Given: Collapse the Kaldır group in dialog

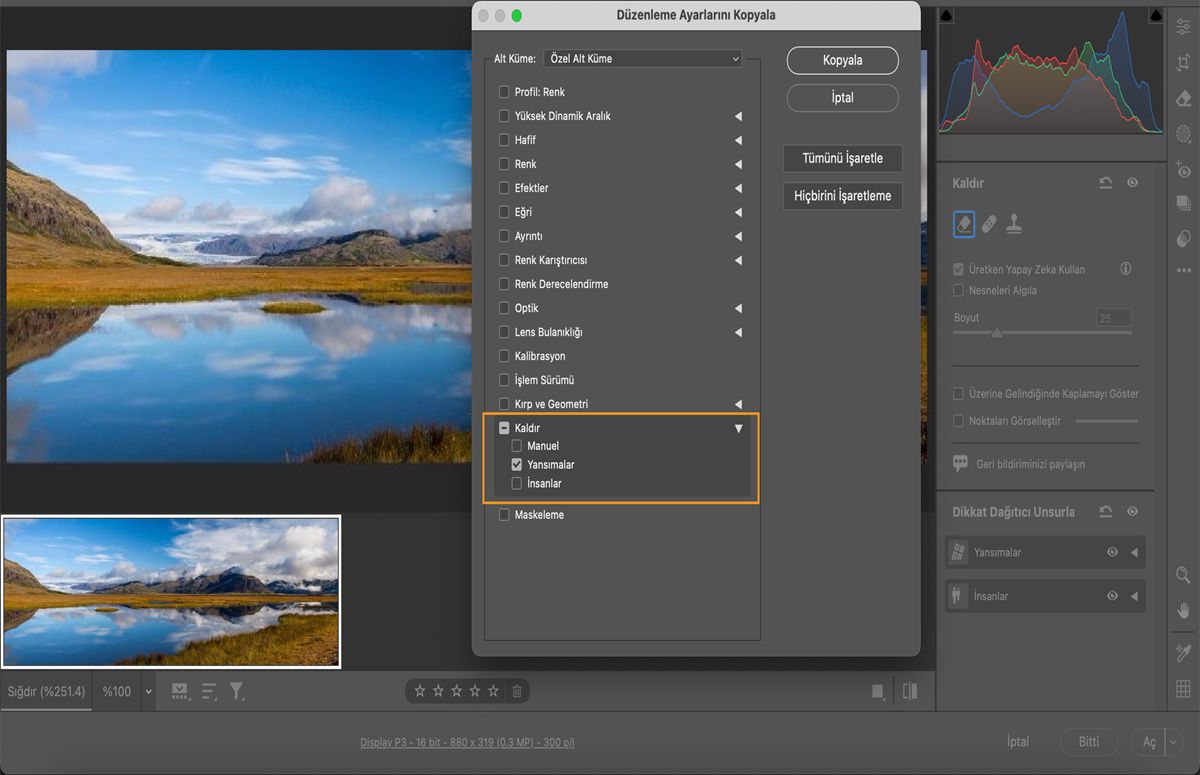Looking at the screenshot, I should pyautogui.click(x=739, y=428).
